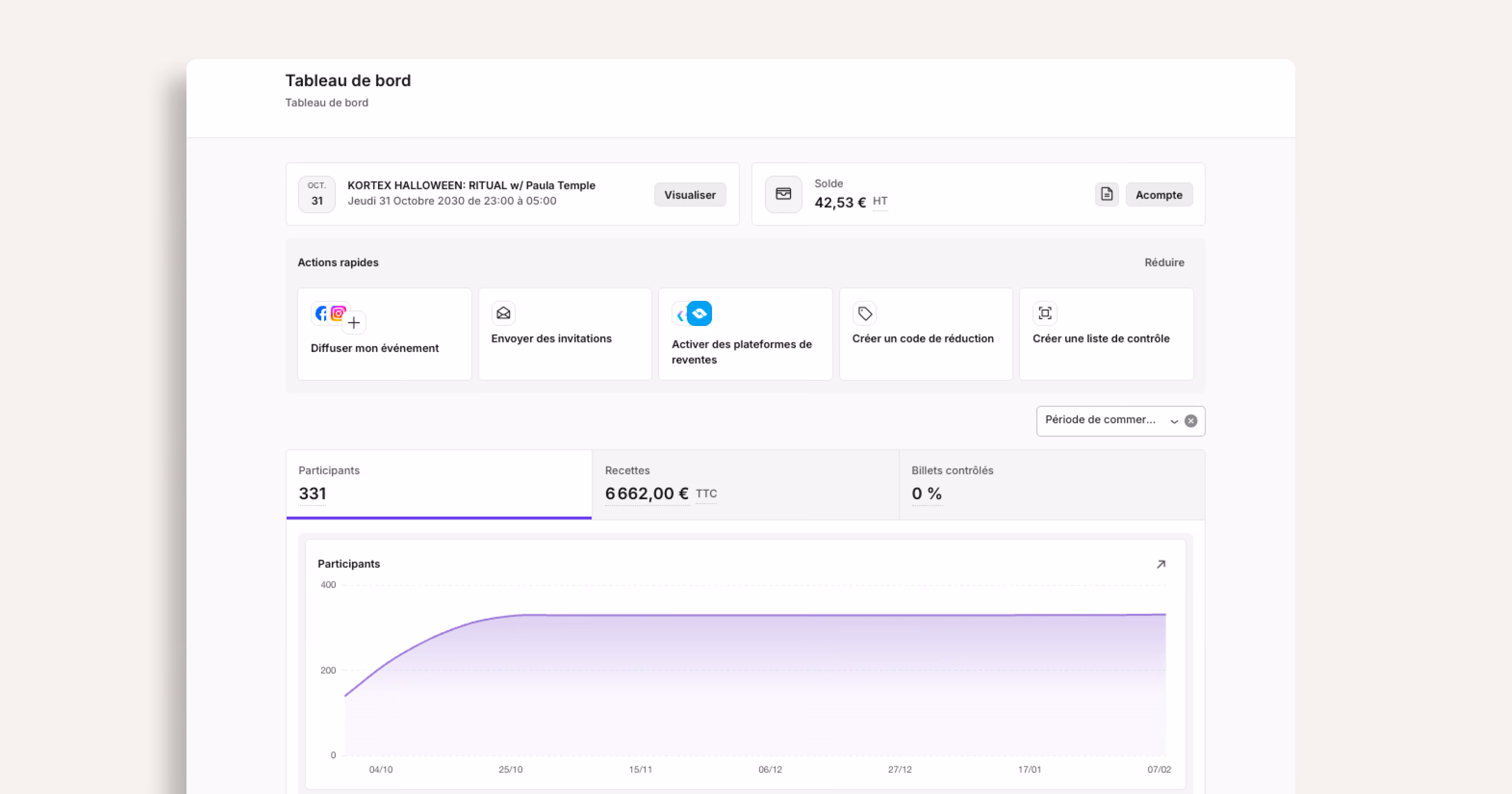Open Créer une liste de contrôle card

click(x=1106, y=334)
